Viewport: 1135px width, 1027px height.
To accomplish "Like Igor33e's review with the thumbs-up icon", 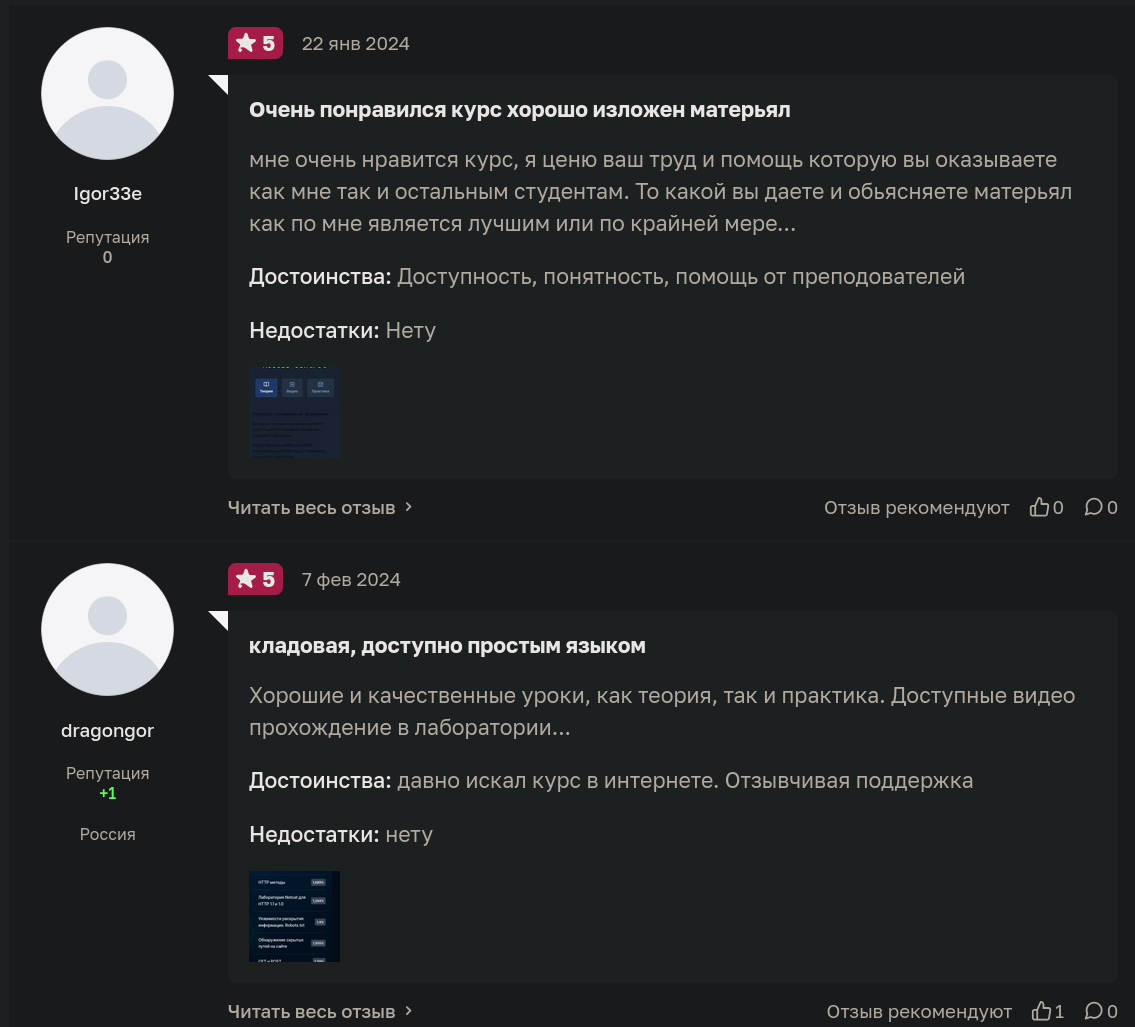I will pos(1040,508).
